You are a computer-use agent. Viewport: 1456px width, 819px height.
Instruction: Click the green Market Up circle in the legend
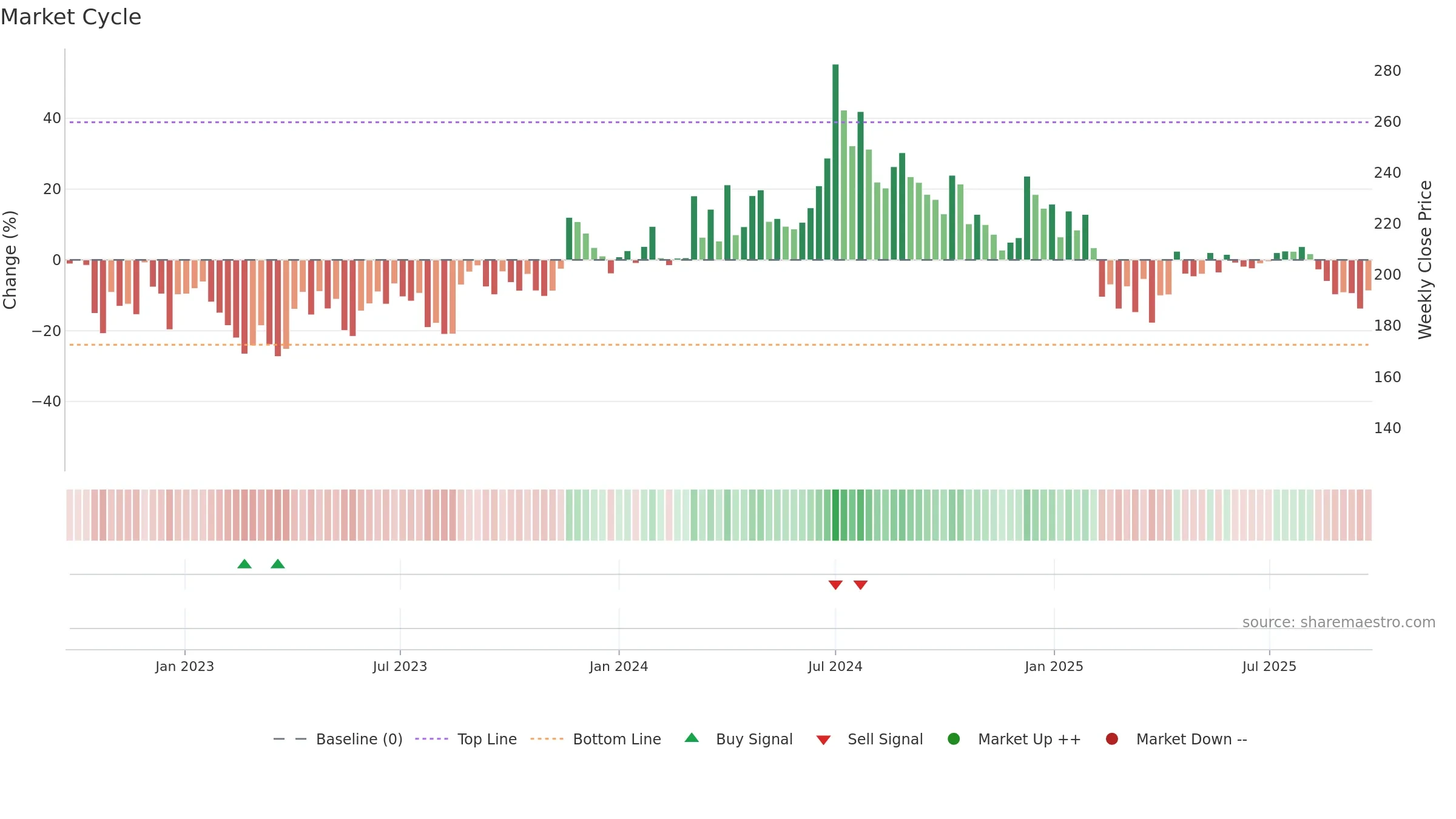click(954, 739)
